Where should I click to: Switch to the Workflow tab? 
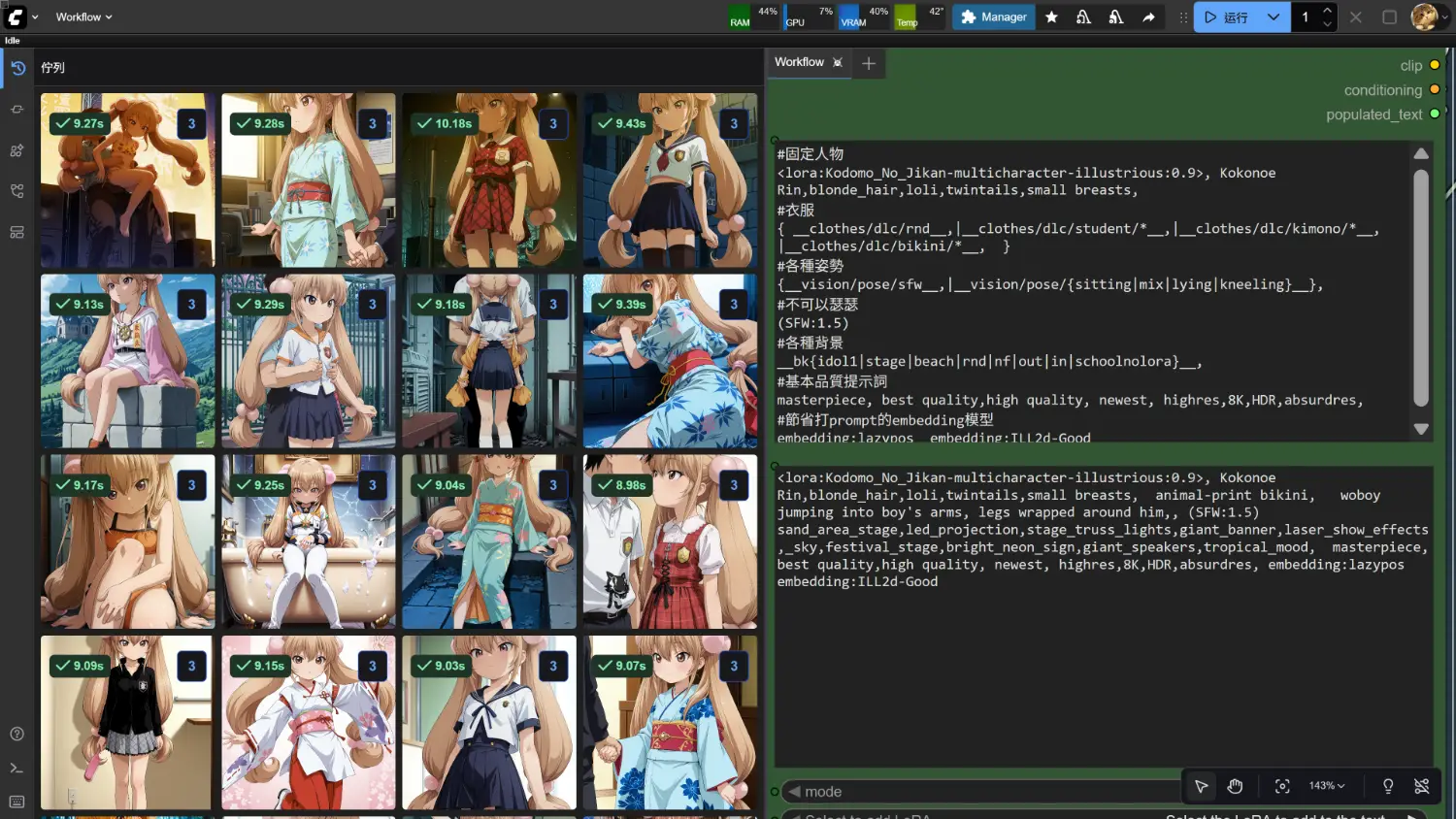point(799,62)
